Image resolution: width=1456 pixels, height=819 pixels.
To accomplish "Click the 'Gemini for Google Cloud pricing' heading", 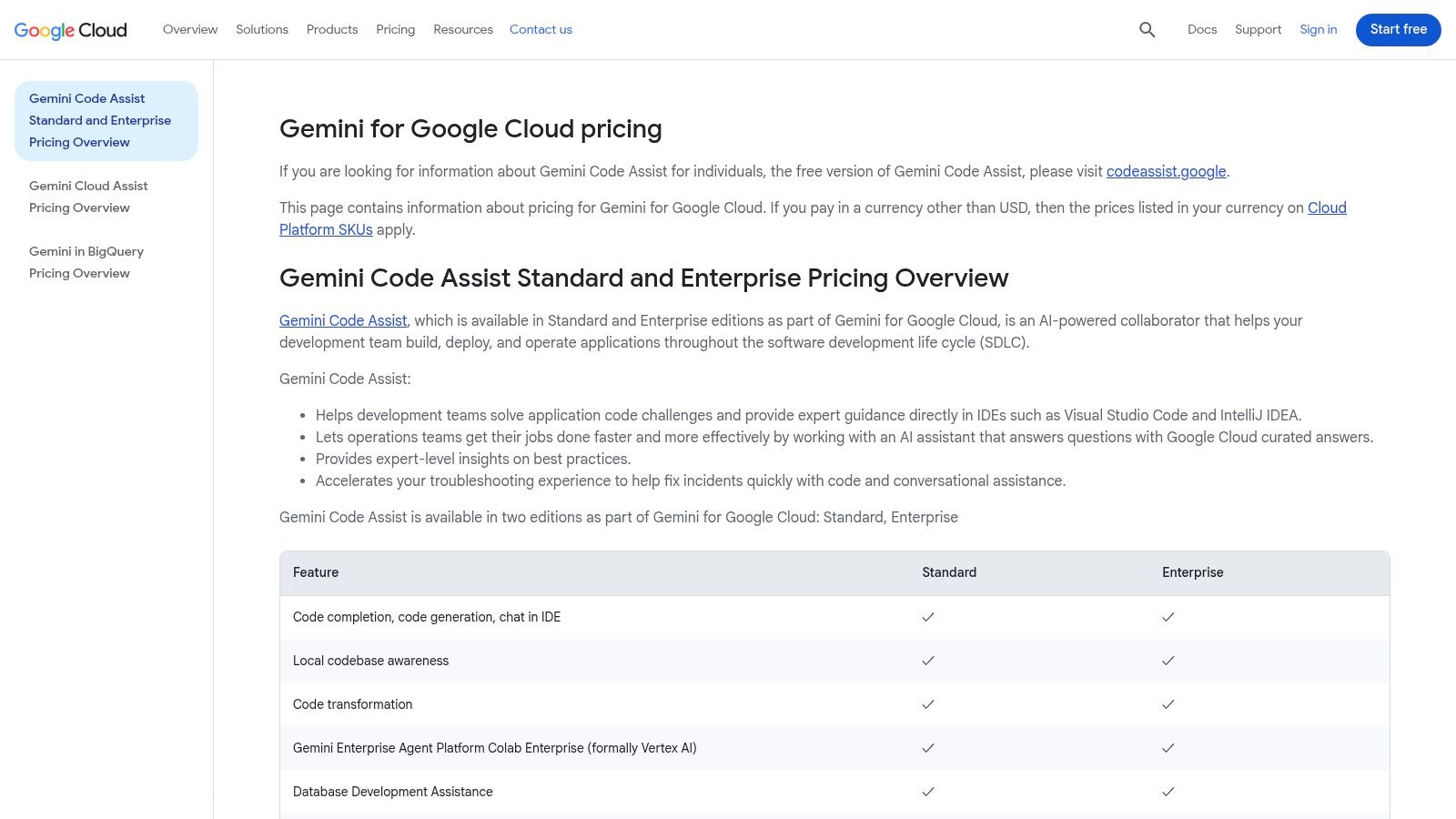I will click(470, 129).
